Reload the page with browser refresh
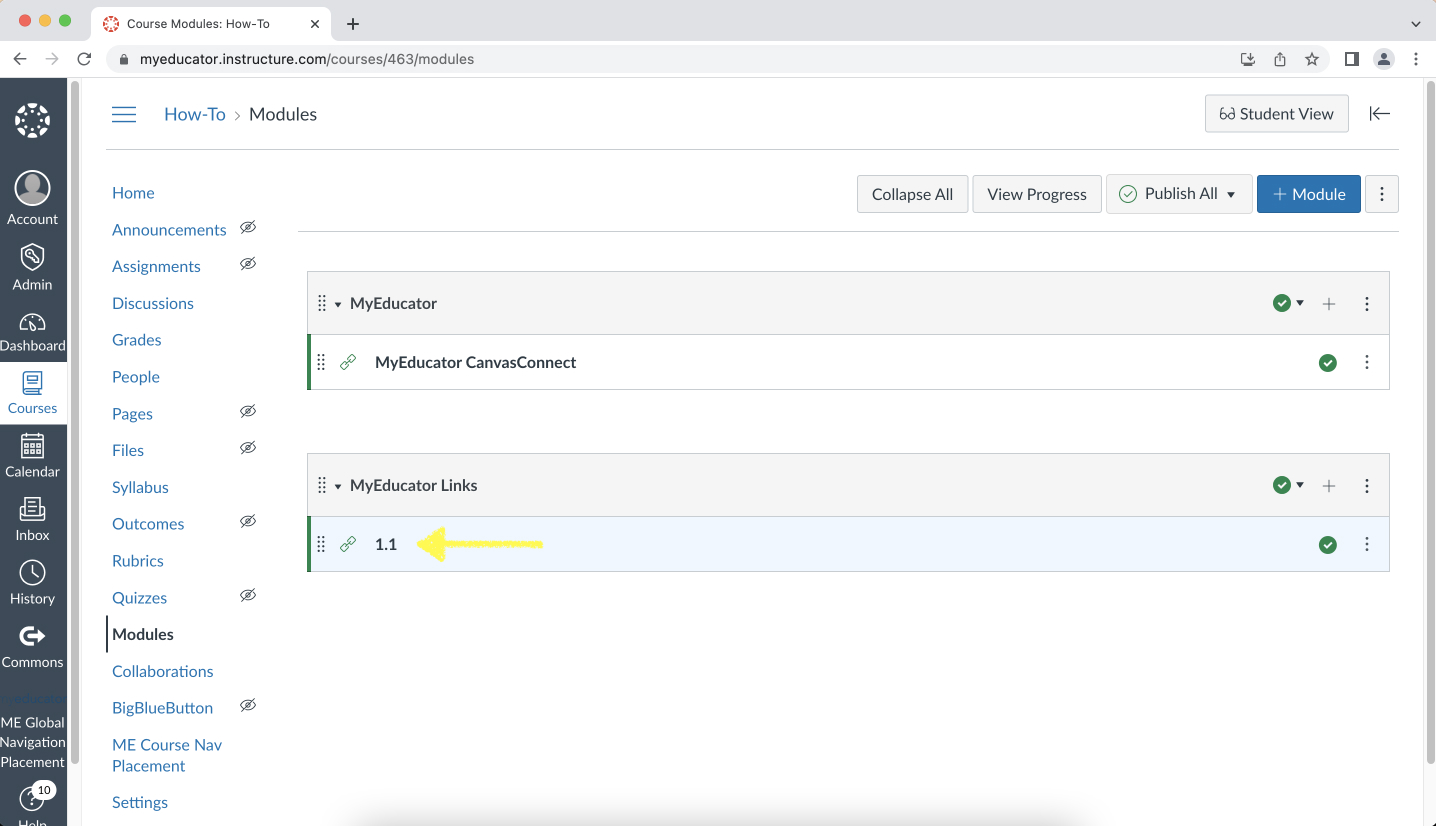The width and height of the screenshot is (1436, 826). click(x=84, y=59)
